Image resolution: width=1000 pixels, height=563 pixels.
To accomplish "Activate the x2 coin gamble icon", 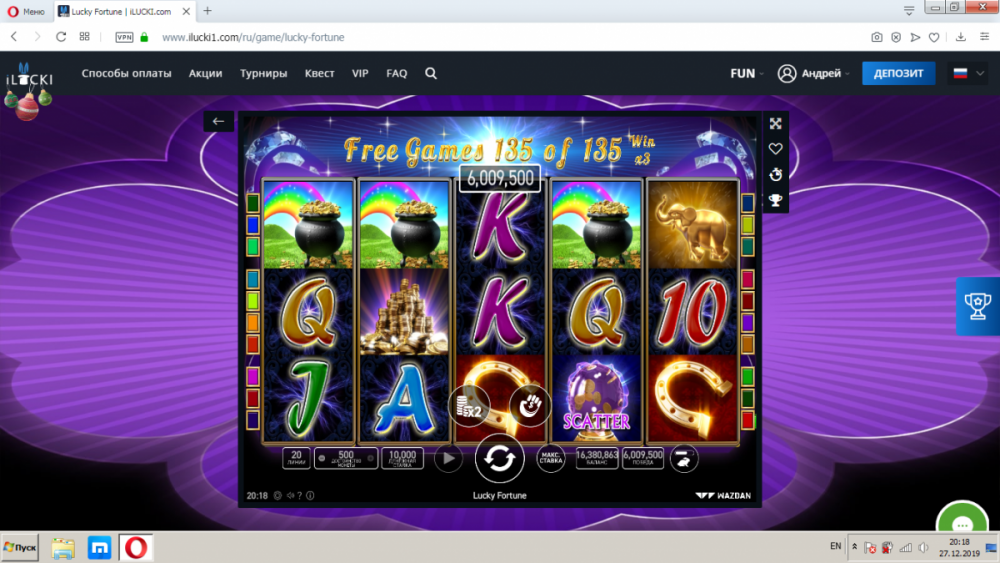I will (x=469, y=407).
